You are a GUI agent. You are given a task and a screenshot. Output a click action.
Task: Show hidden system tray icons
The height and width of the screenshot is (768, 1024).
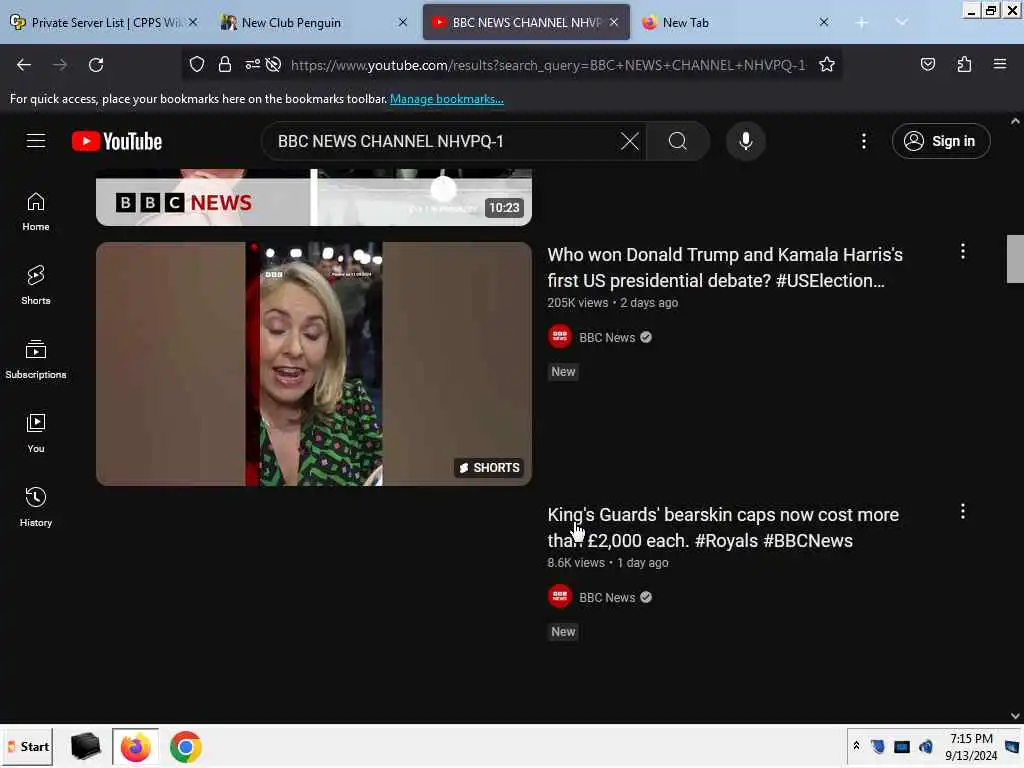[856, 746]
